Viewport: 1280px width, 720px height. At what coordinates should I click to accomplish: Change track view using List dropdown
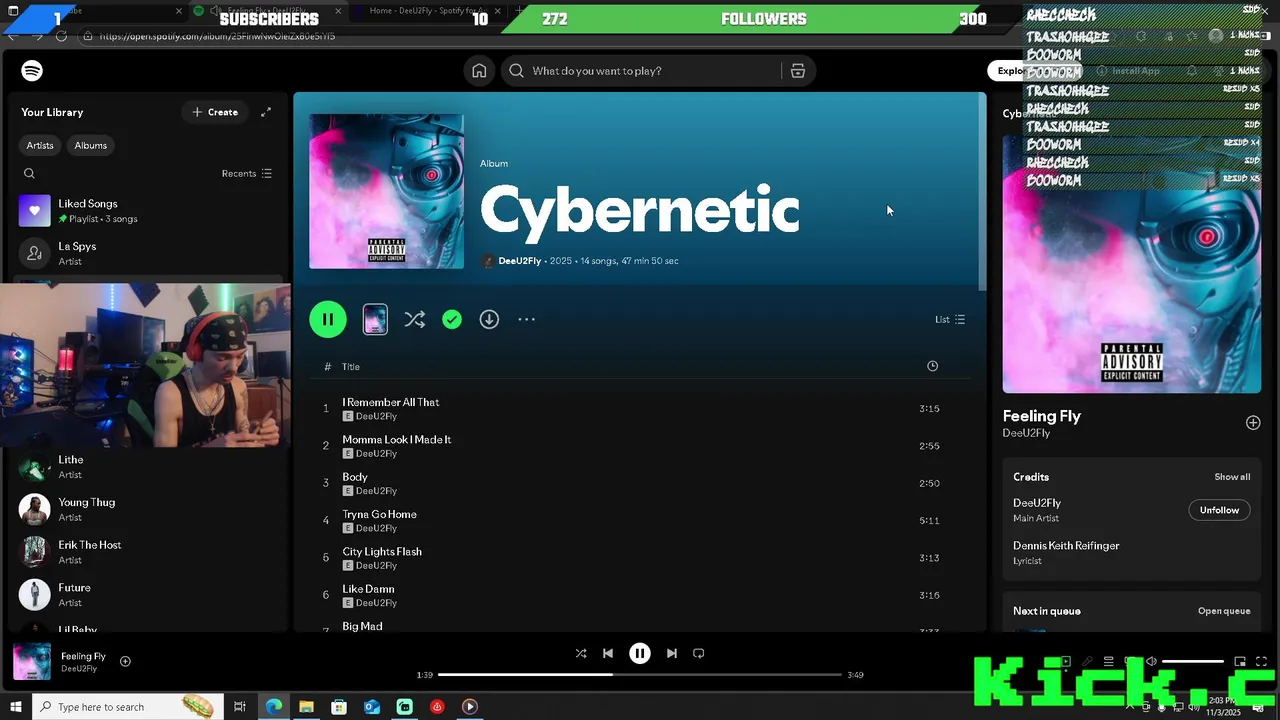pyautogui.click(x=950, y=319)
